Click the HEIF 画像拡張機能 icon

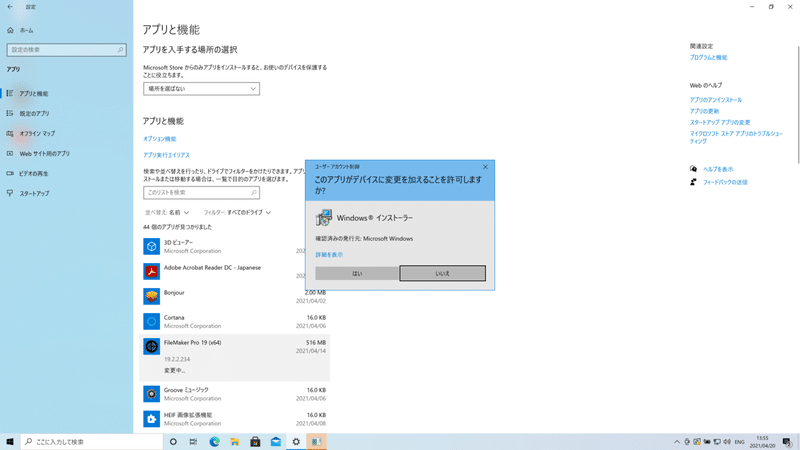click(152, 419)
